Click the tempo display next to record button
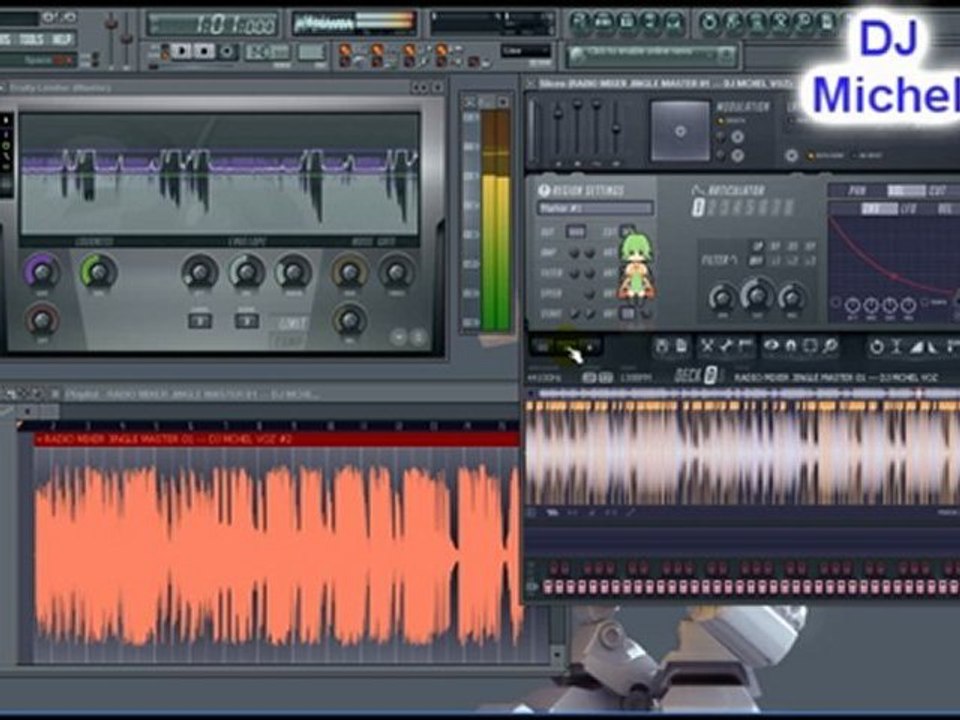This screenshot has height=720, width=960. pyautogui.click(x=268, y=52)
